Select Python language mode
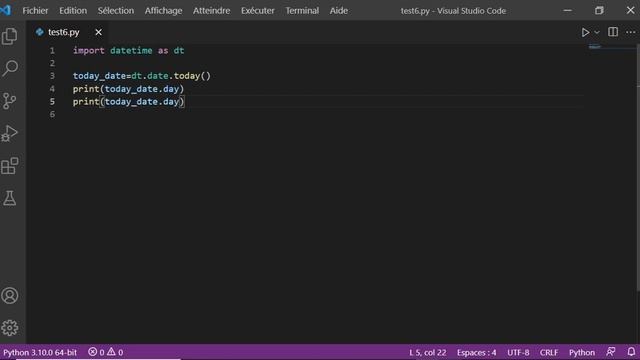Screen dimensions: 640x360 pyautogui.click(x=582, y=352)
